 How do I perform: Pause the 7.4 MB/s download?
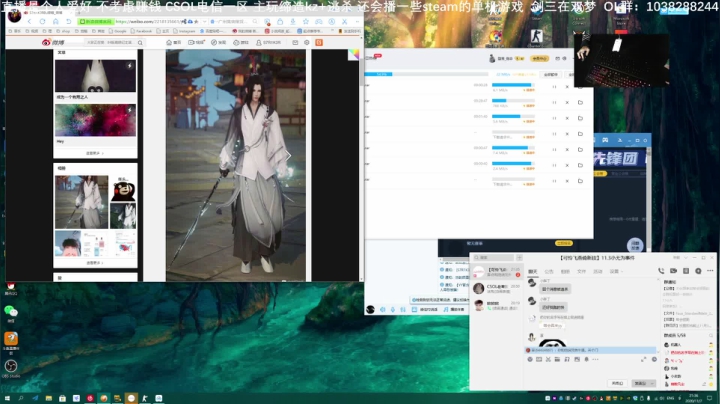click(x=554, y=150)
